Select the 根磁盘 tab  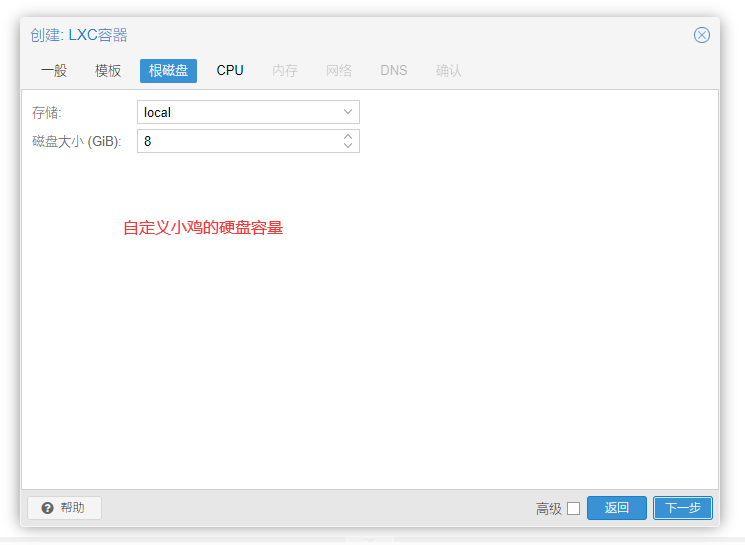(x=168, y=71)
